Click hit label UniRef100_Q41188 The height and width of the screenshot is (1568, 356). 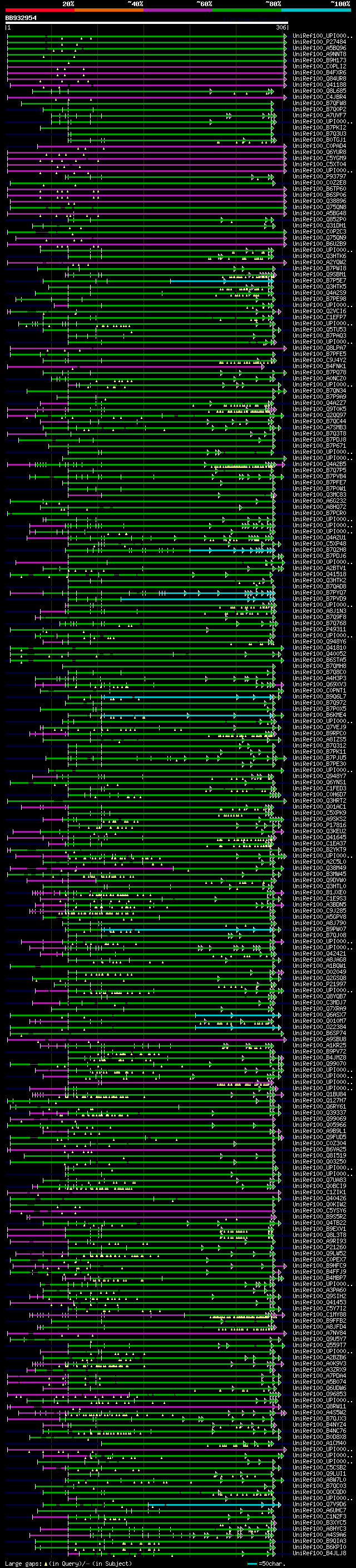point(319,85)
